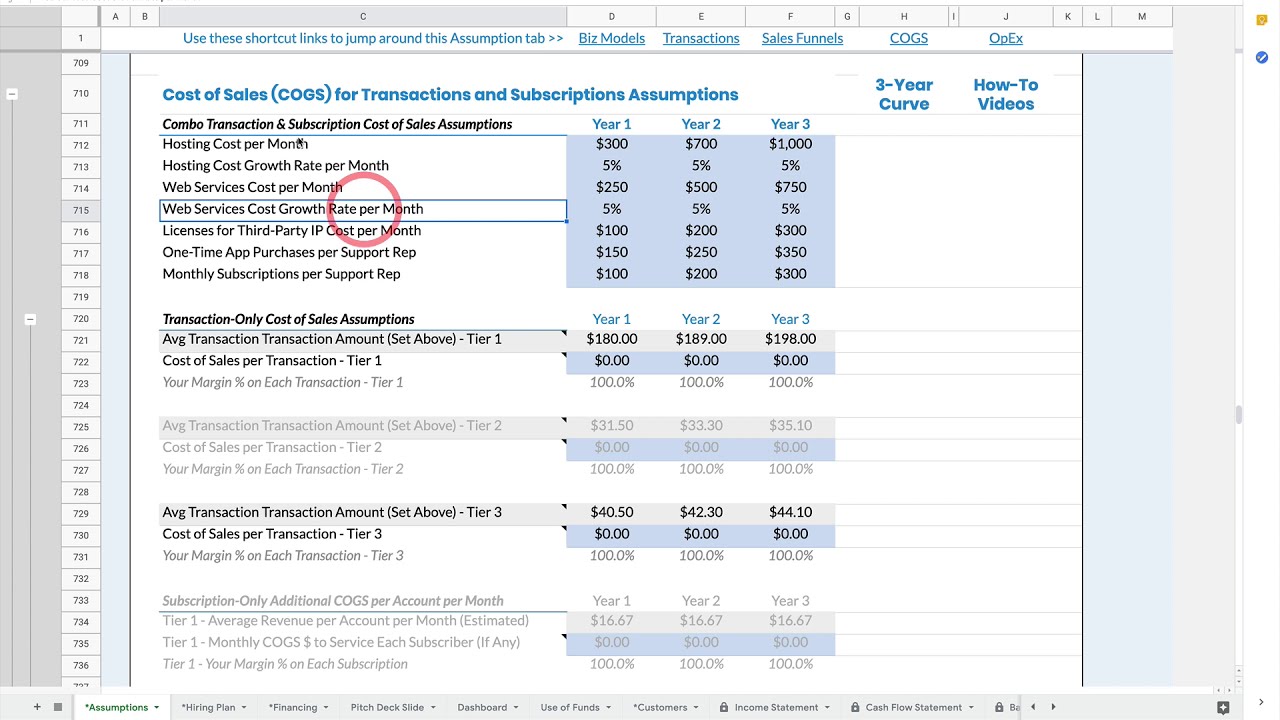
Task: Select column C header
Action: click(x=363, y=17)
